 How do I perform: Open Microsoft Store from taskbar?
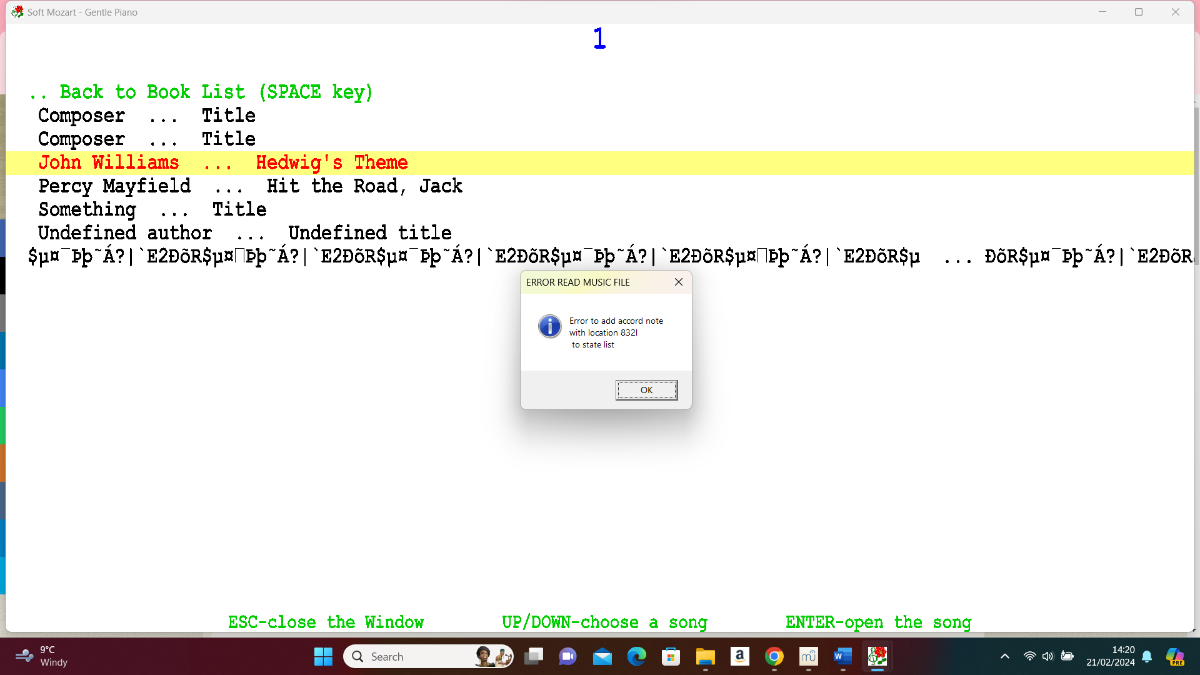671,656
